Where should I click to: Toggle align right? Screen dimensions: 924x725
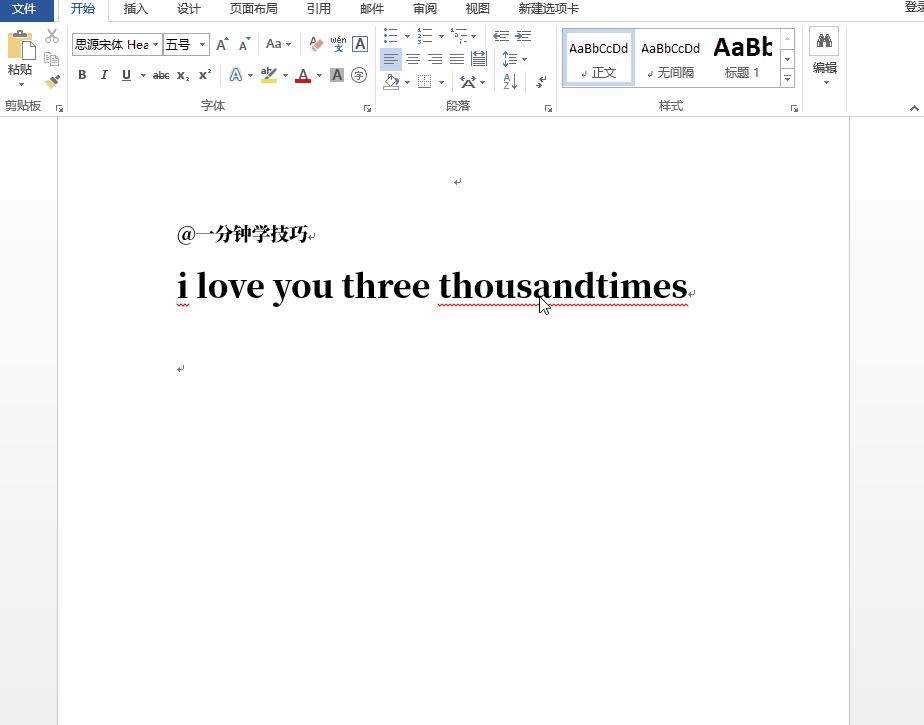(435, 59)
